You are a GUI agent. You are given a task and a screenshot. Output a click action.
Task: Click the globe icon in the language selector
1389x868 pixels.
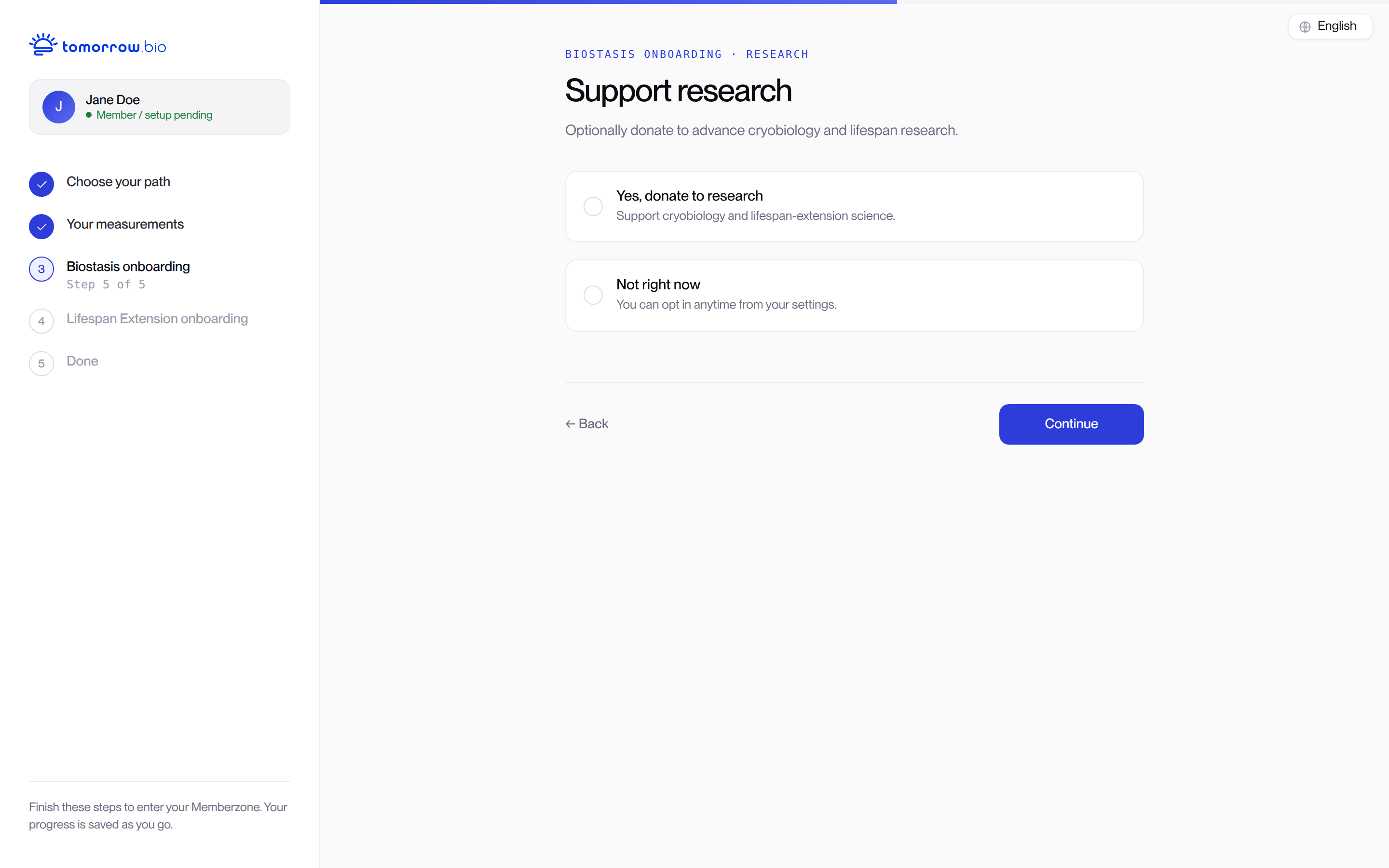click(x=1305, y=27)
